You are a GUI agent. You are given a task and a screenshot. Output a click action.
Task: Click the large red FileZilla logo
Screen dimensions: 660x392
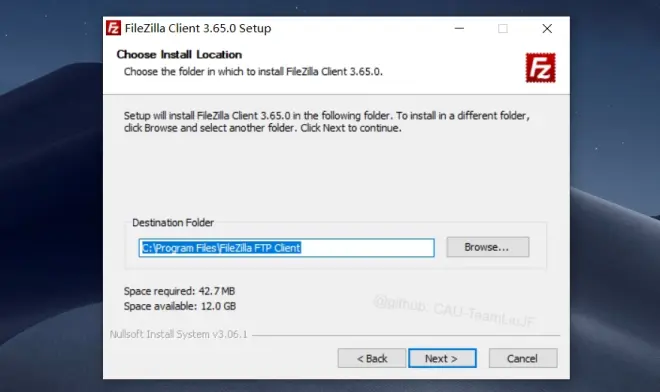[540, 67]
